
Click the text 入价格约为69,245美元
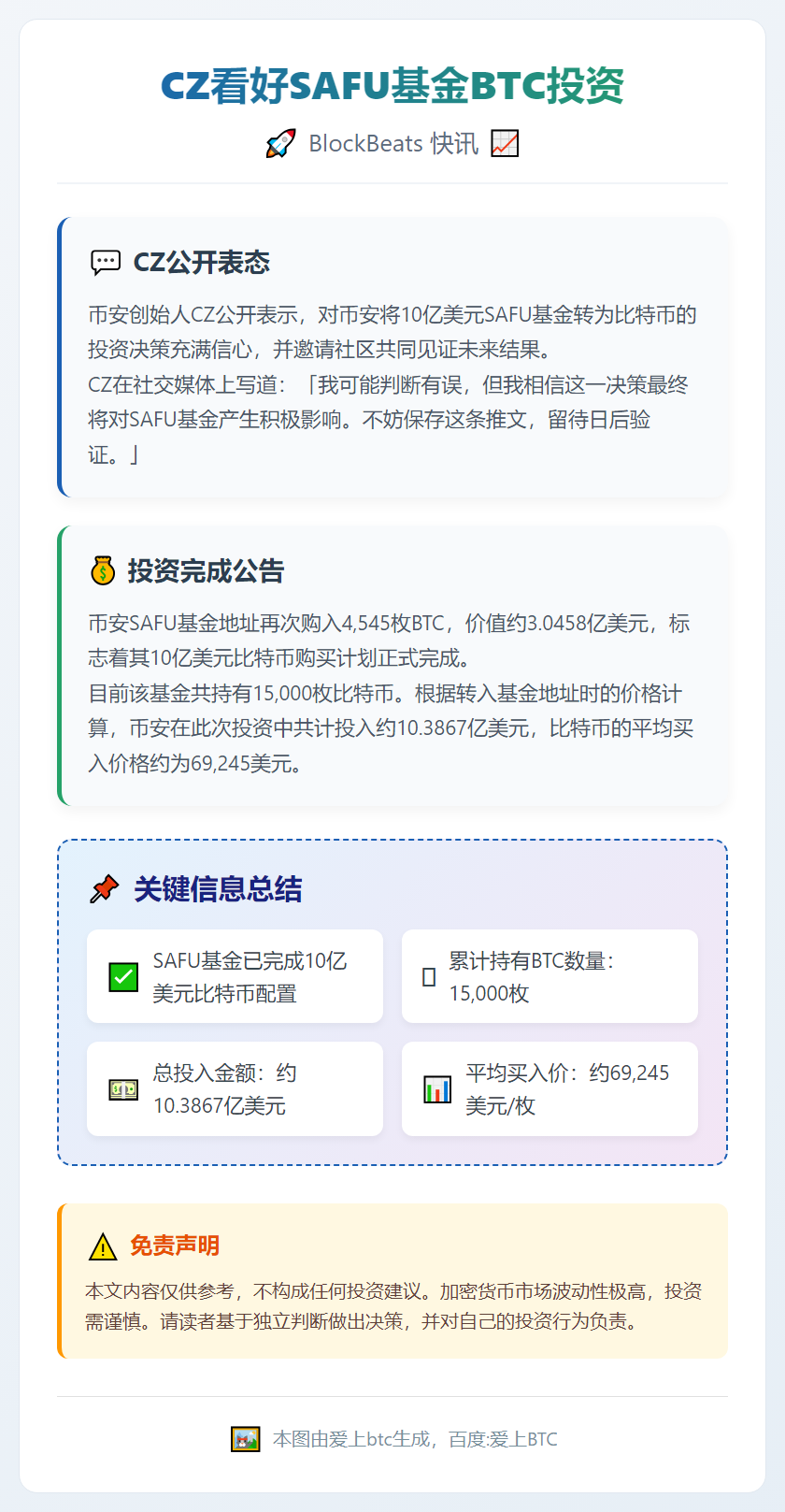point(195,764)
